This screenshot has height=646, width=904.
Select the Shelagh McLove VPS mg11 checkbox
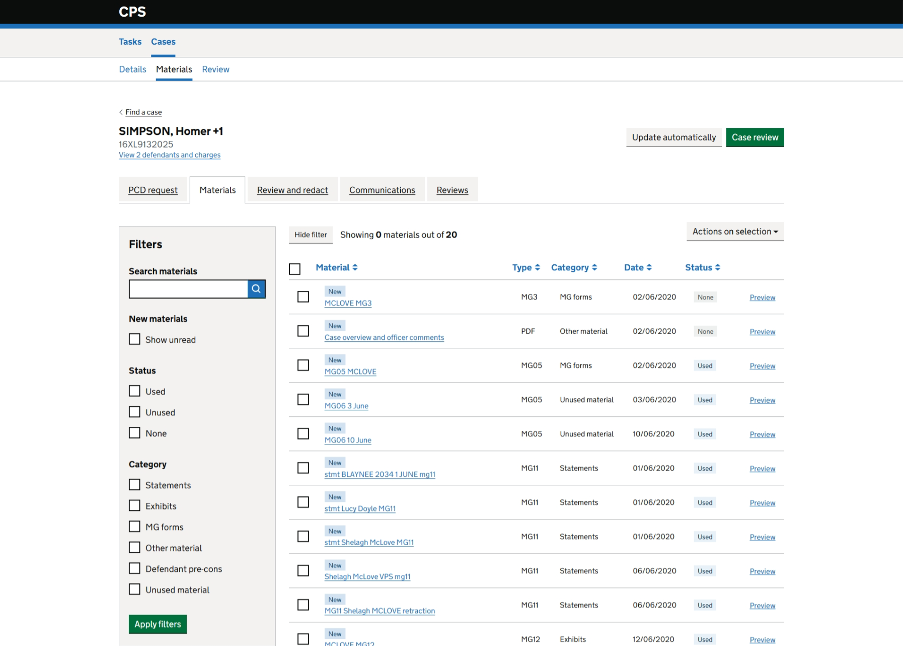coord(303,570)
